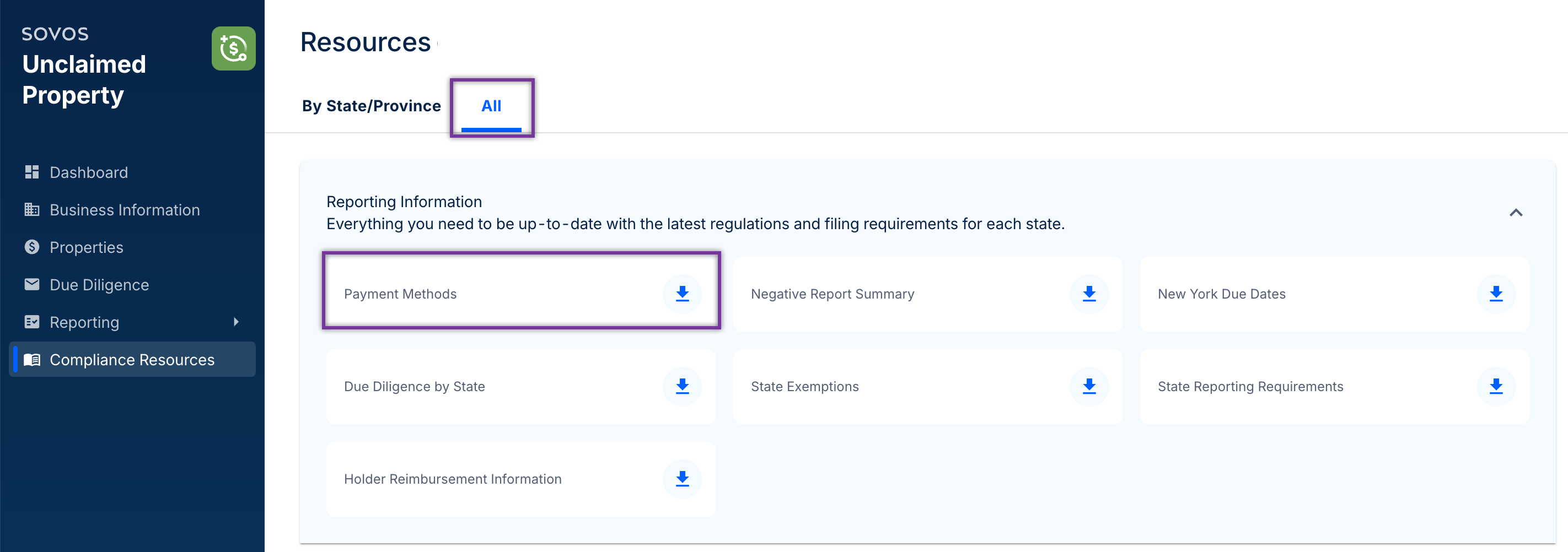Image resolution: width=1568 pixels, height=552 pixels.
Task: Expand the Reporting submenu arrow
Action: [236, 322]
